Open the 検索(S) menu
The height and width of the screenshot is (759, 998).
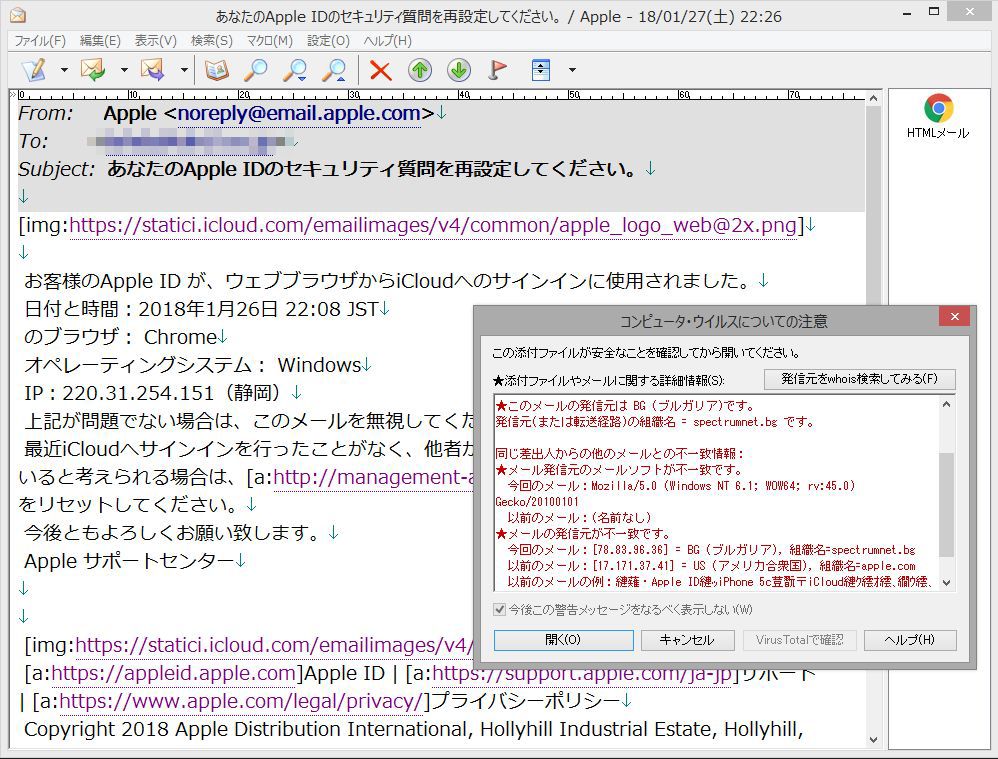(212, 41)
